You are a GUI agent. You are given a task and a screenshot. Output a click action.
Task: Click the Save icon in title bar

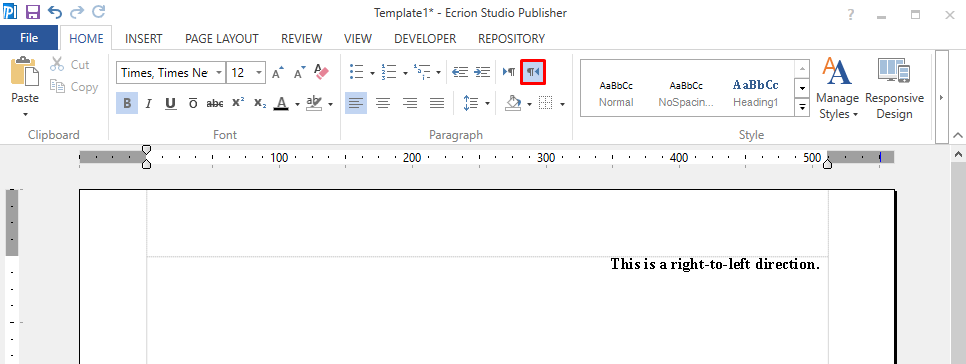pyautogui.click(x=33, y=12)
